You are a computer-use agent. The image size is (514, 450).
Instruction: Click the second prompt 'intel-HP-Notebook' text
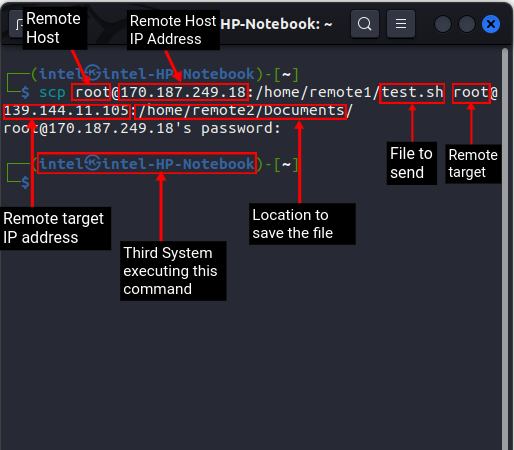click(179, 164)
